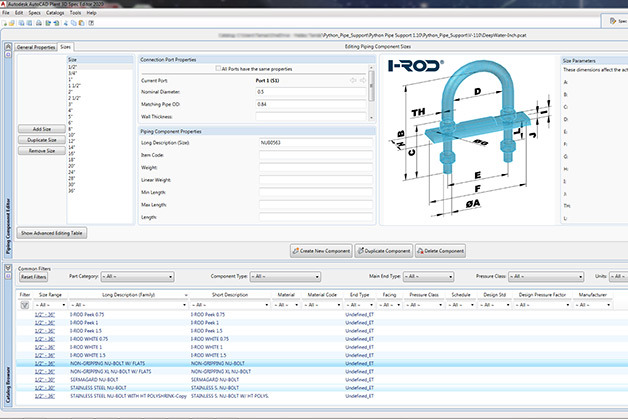The width and height of the screenshot is (628, 419).
Task: Click the Add Size button
Action: point(42,129)
